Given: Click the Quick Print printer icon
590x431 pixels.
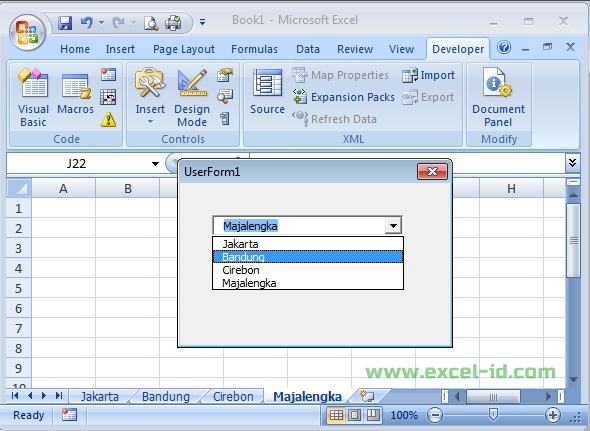Looking at the screenshot, I should tap(174, 23).
